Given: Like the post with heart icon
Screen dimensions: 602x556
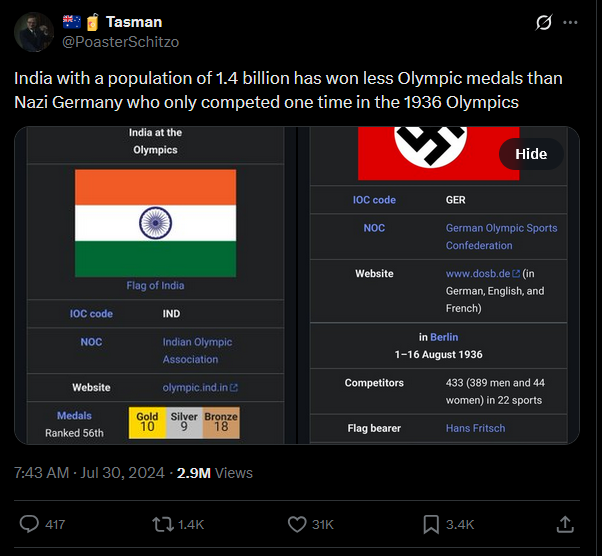Looking at the screenshot, I should pos(297,524).
